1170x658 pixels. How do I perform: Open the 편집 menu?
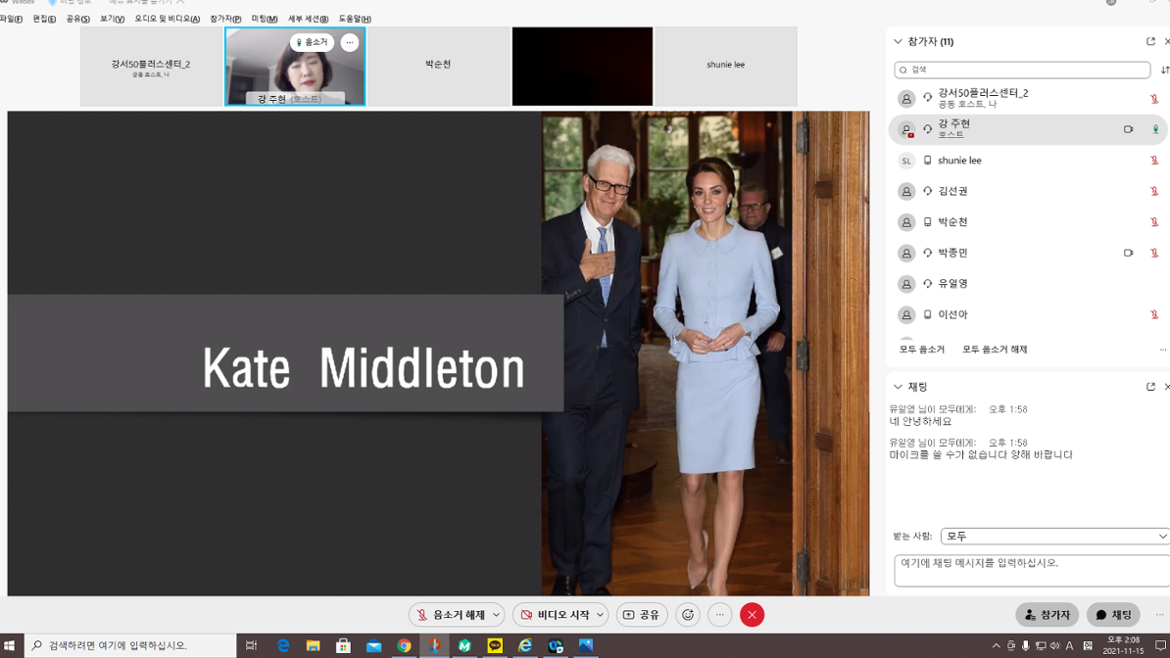44,19
